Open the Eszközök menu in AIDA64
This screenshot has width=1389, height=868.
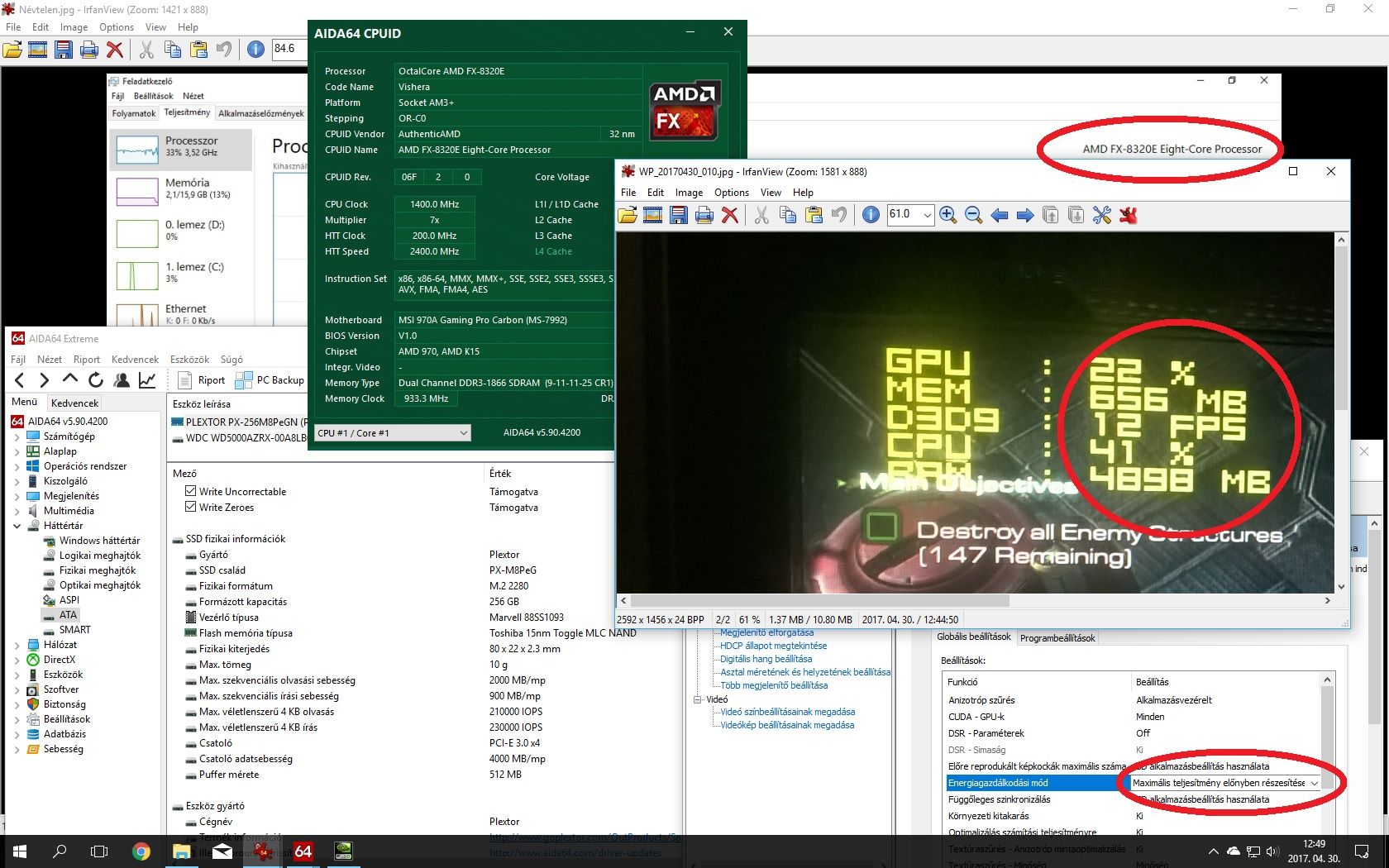pyautogui.click(x=189, y=360)
